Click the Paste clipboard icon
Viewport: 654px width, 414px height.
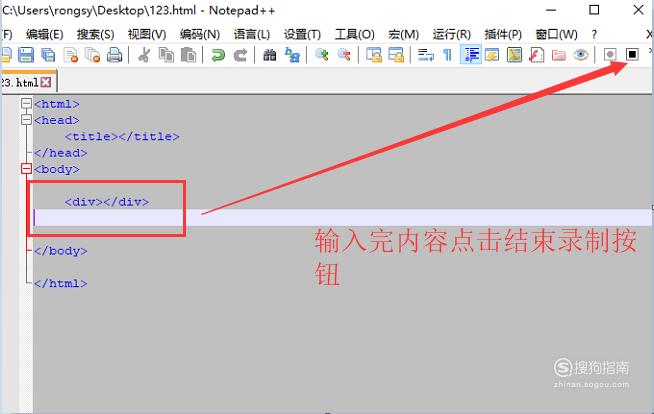[x=188, y=55]
